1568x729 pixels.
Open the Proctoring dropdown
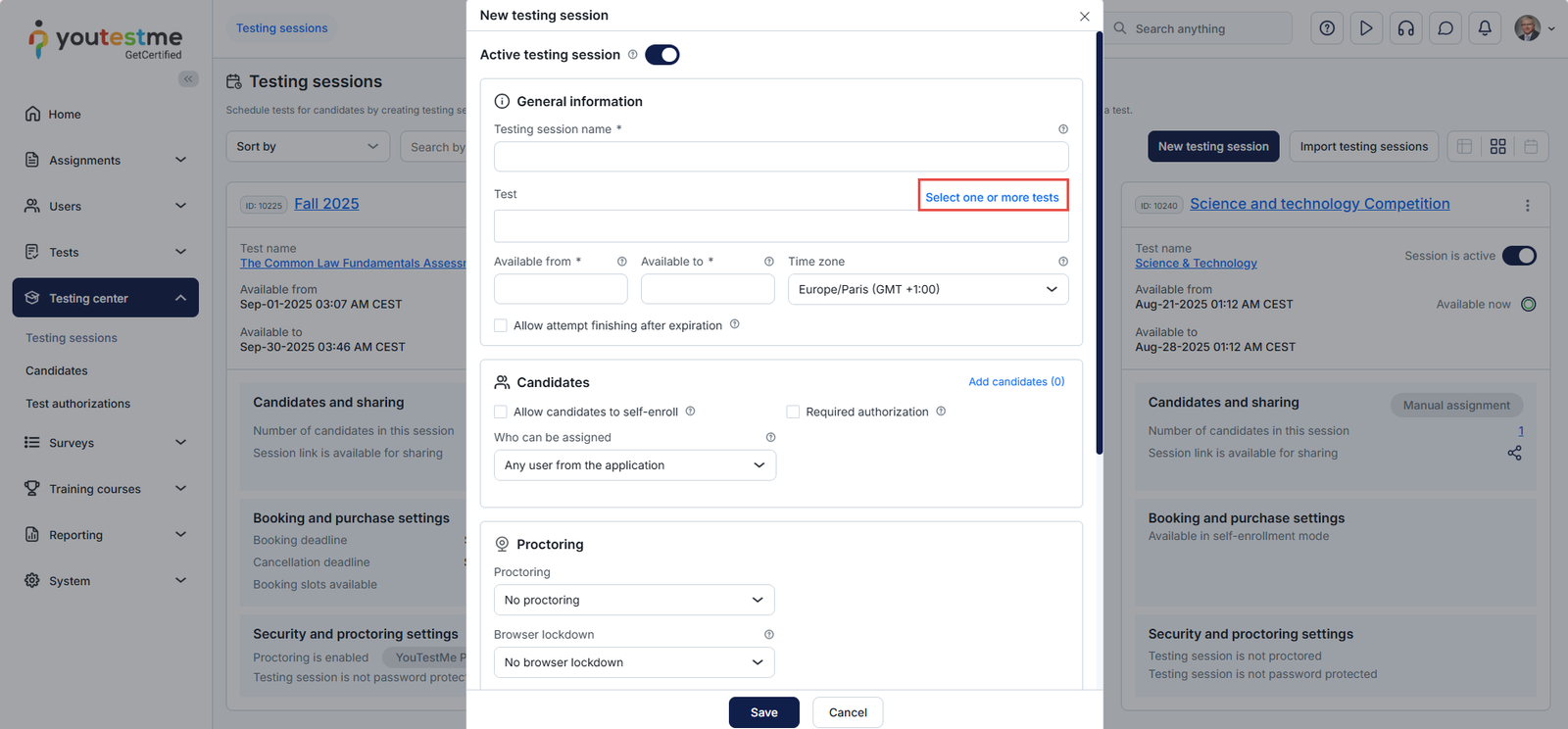point(633,600)
